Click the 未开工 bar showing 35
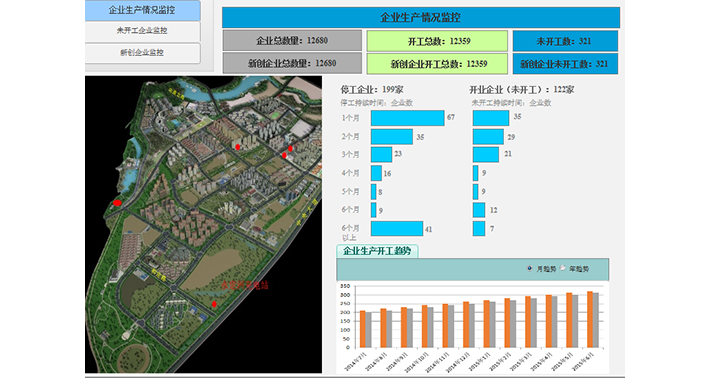Screen dimensions: 711x378 pos(491,118)
